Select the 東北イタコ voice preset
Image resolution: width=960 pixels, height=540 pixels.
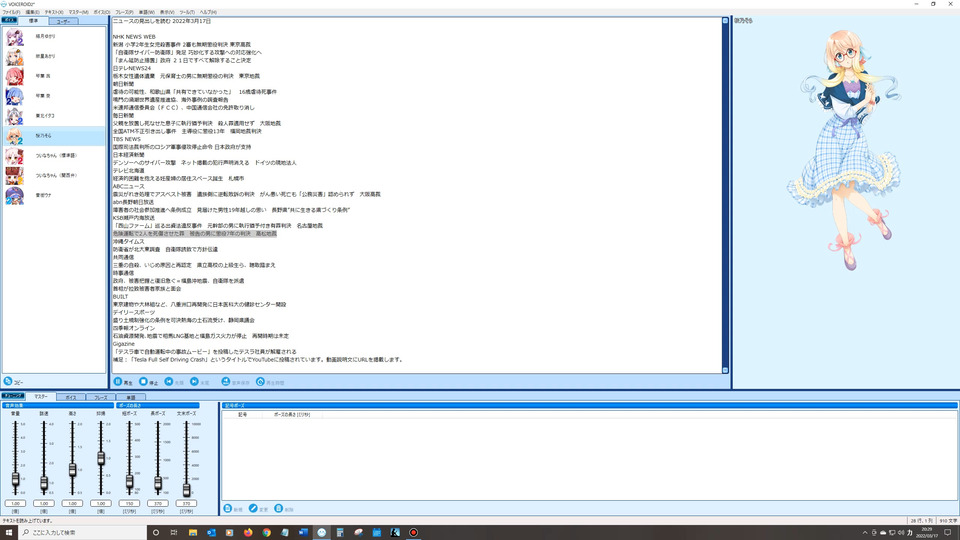(54, 116)
